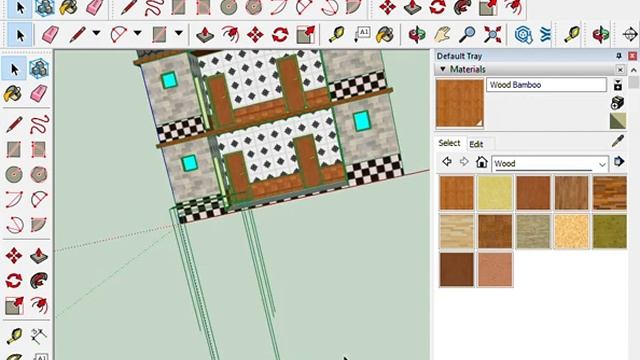Close the Materials panel with its x
This screenshot has width=640, height=360.
[620, 69]
